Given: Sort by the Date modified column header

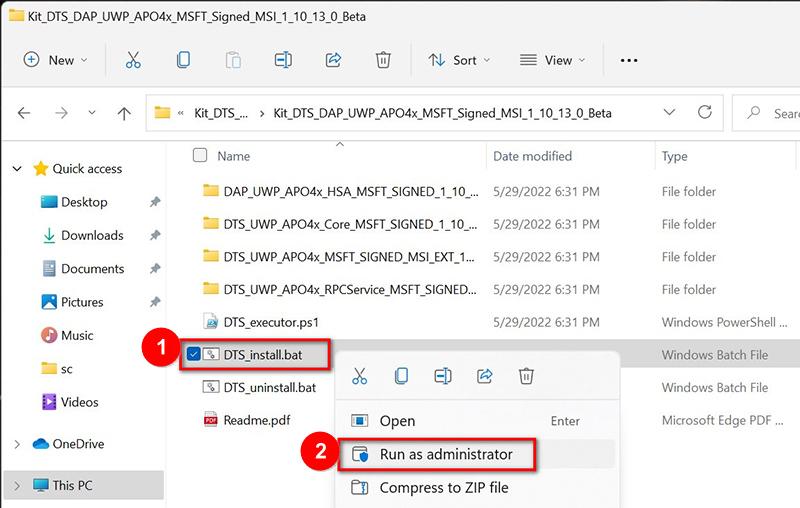Looking at the screenshot, I should pos(532,156).
